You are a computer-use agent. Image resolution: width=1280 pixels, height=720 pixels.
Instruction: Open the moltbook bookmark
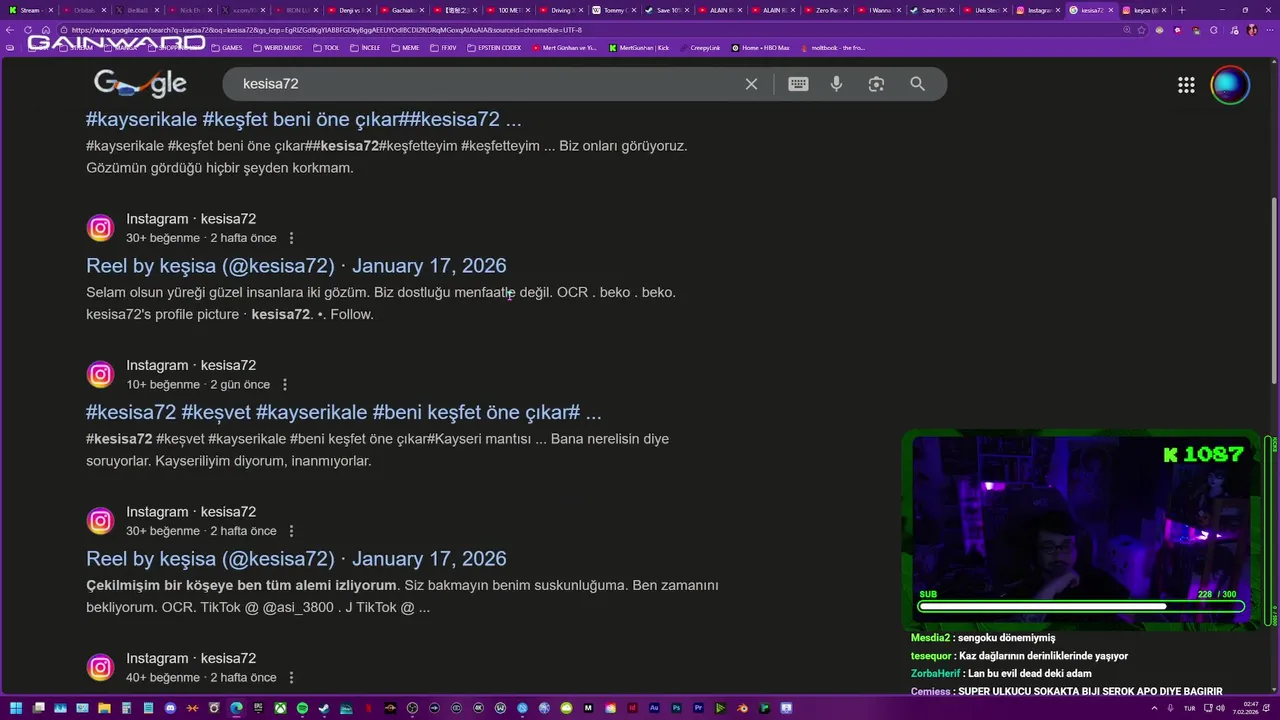833,48
